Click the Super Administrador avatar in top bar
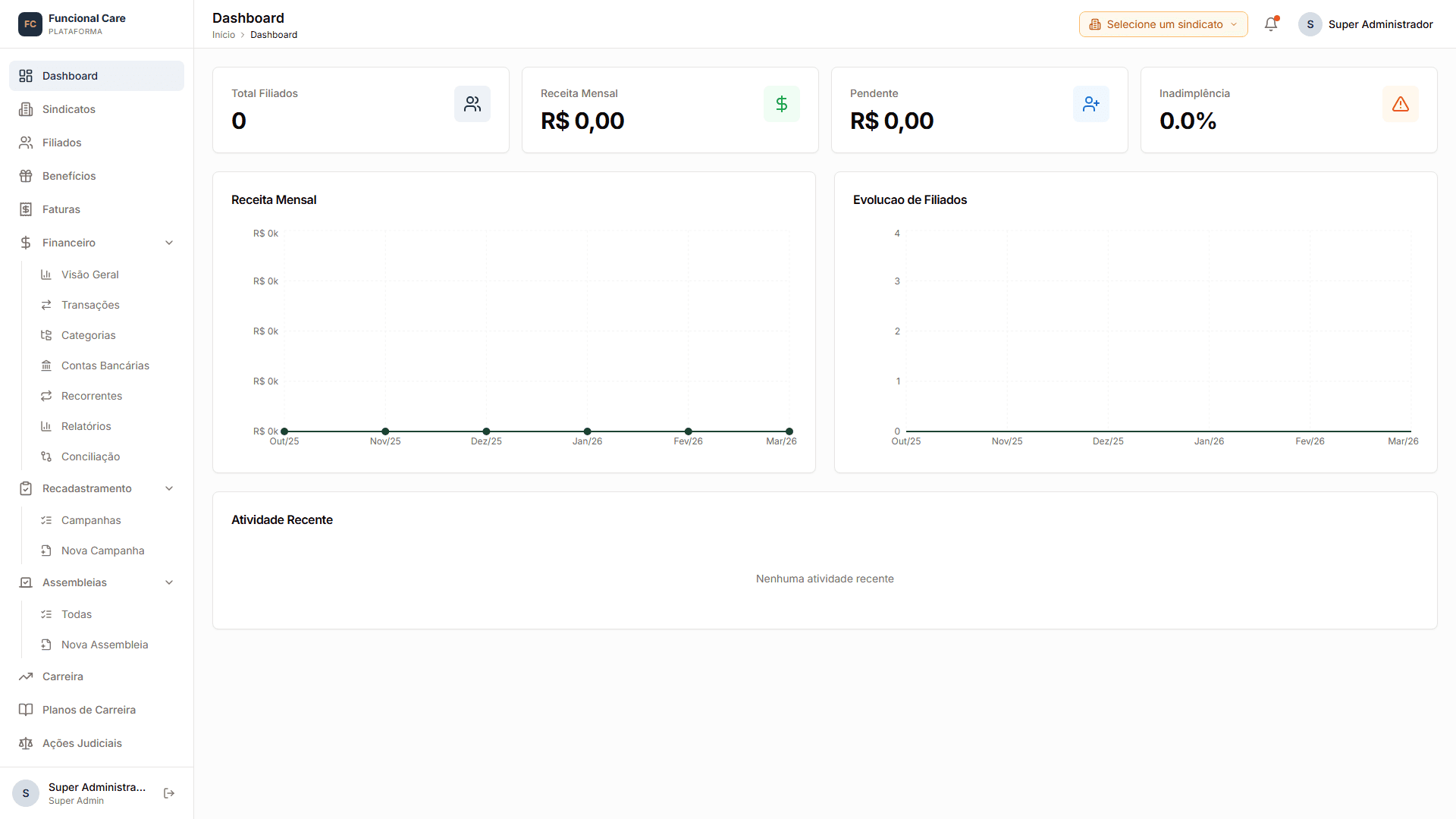Viewport: 1456px width, 819px height. point(1310,24)
